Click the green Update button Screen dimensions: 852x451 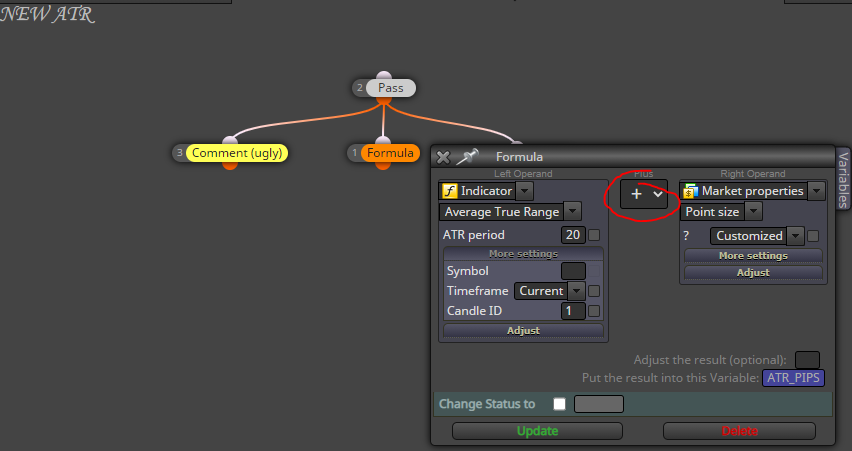click(x=537, y=431)
